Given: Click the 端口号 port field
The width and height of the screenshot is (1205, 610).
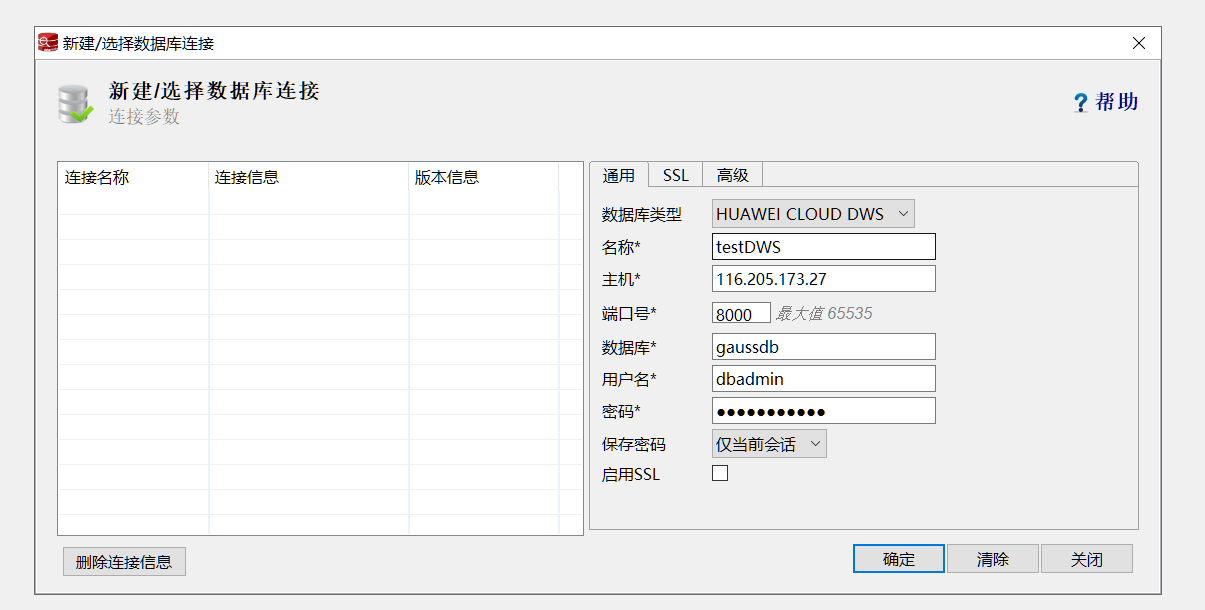Looking at the screenshot, I should 741,313.
